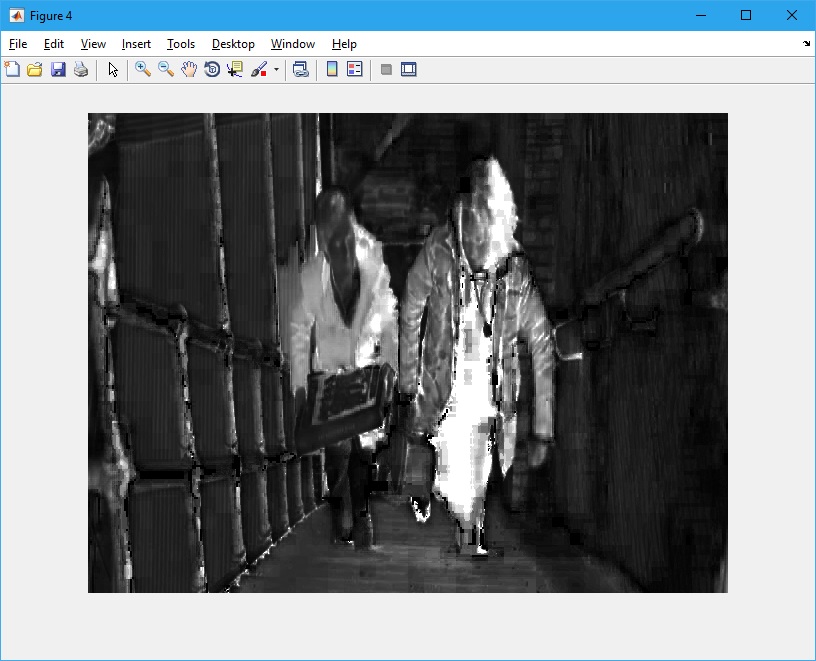
Task: Toggle the Link Plot tool
Action: (300, 70)
